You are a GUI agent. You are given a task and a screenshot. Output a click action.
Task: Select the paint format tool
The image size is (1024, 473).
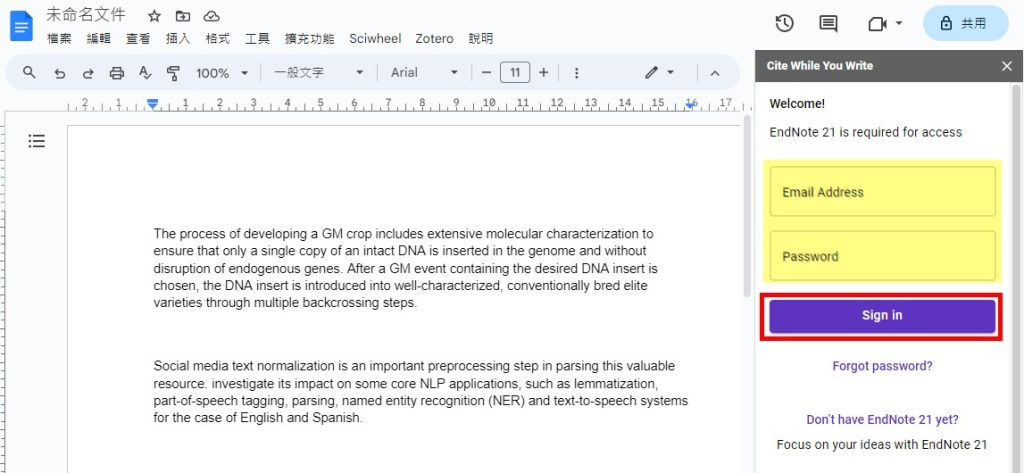173,73
